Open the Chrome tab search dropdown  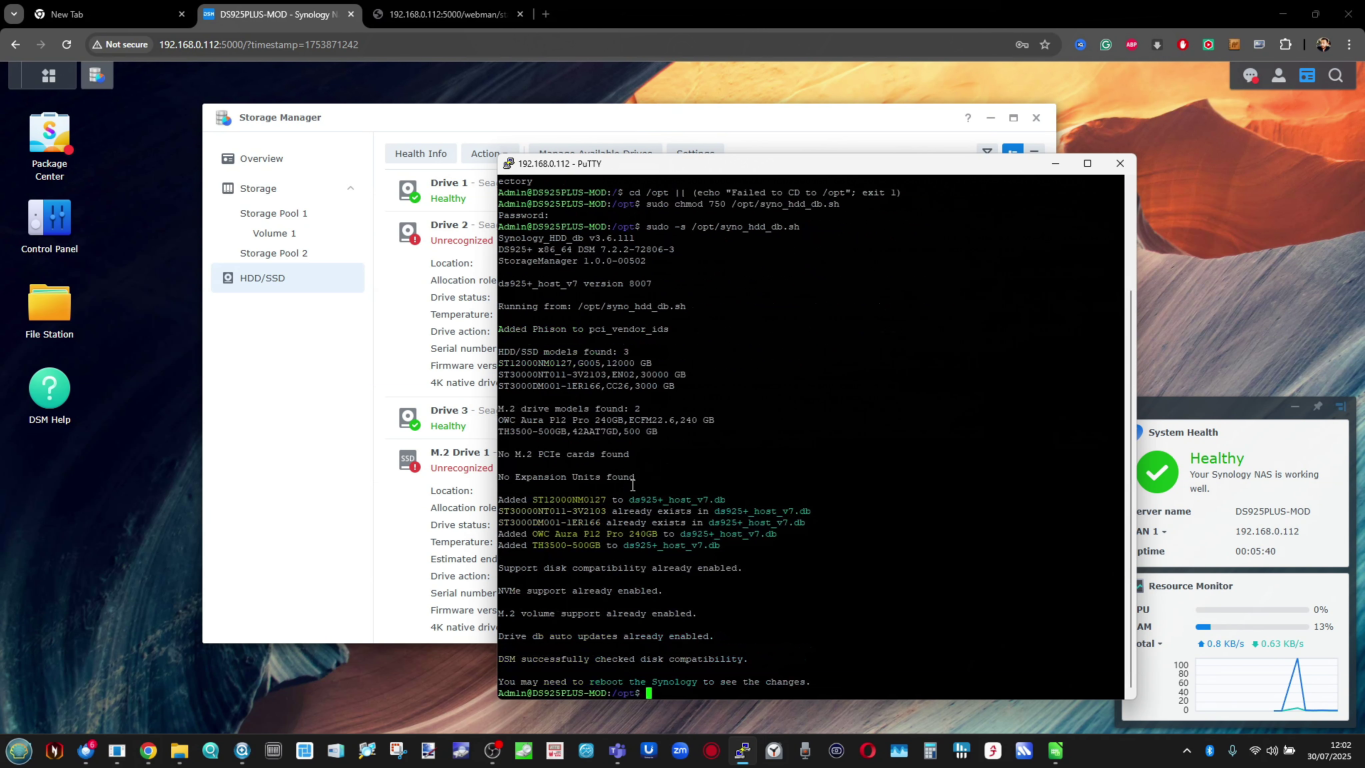(14, 14)
